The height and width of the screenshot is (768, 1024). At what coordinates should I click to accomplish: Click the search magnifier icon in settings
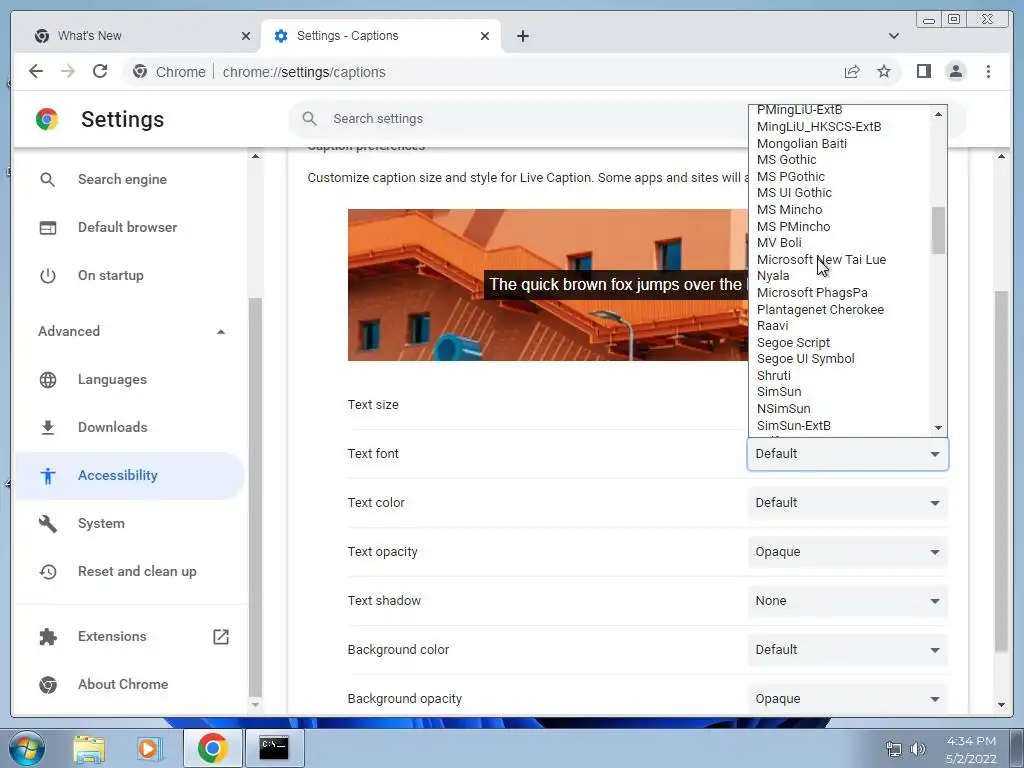click(310, 119)
